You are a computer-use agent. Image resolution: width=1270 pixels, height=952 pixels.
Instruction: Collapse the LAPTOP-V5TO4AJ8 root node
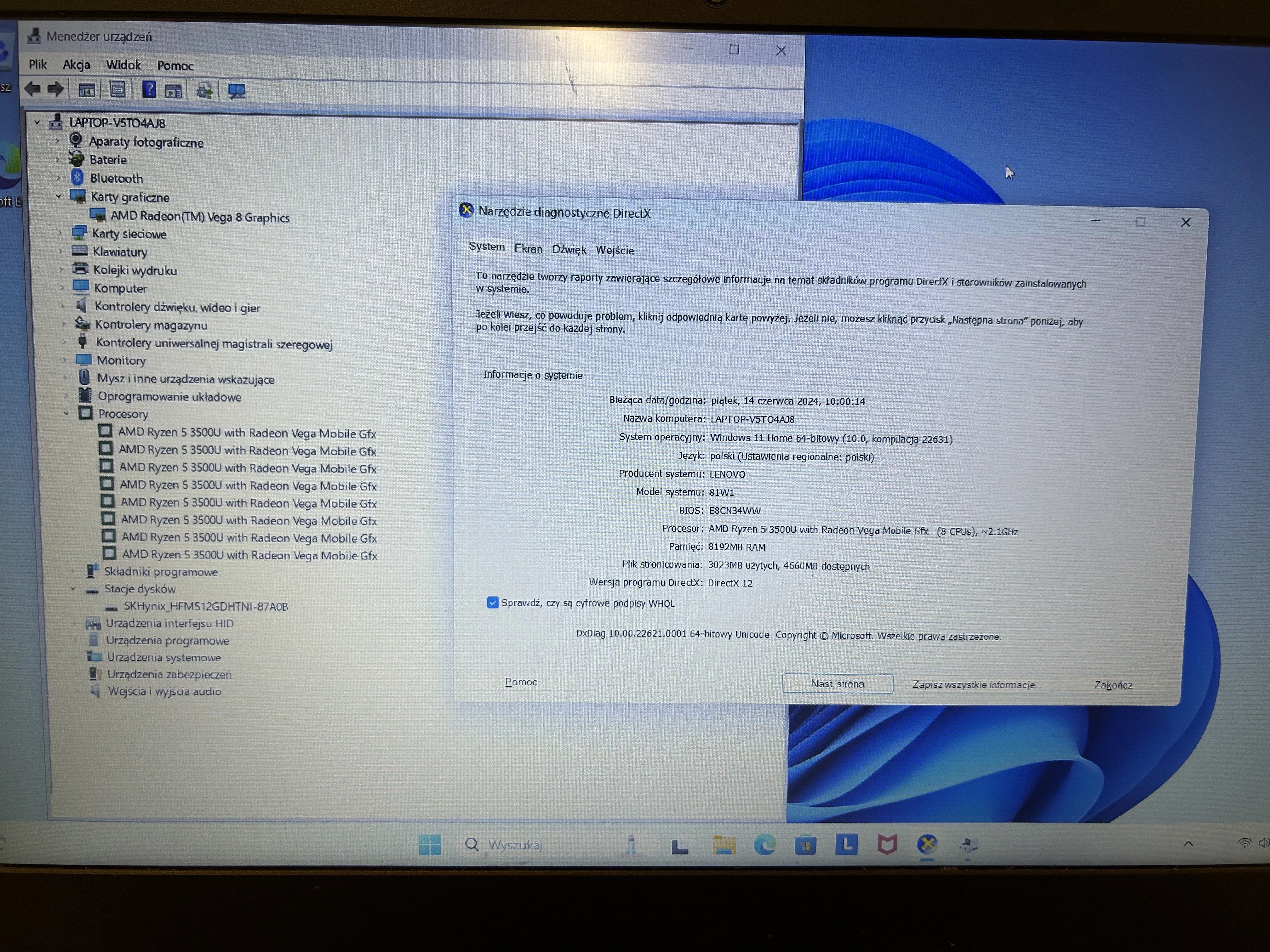[x=37, y=122]
